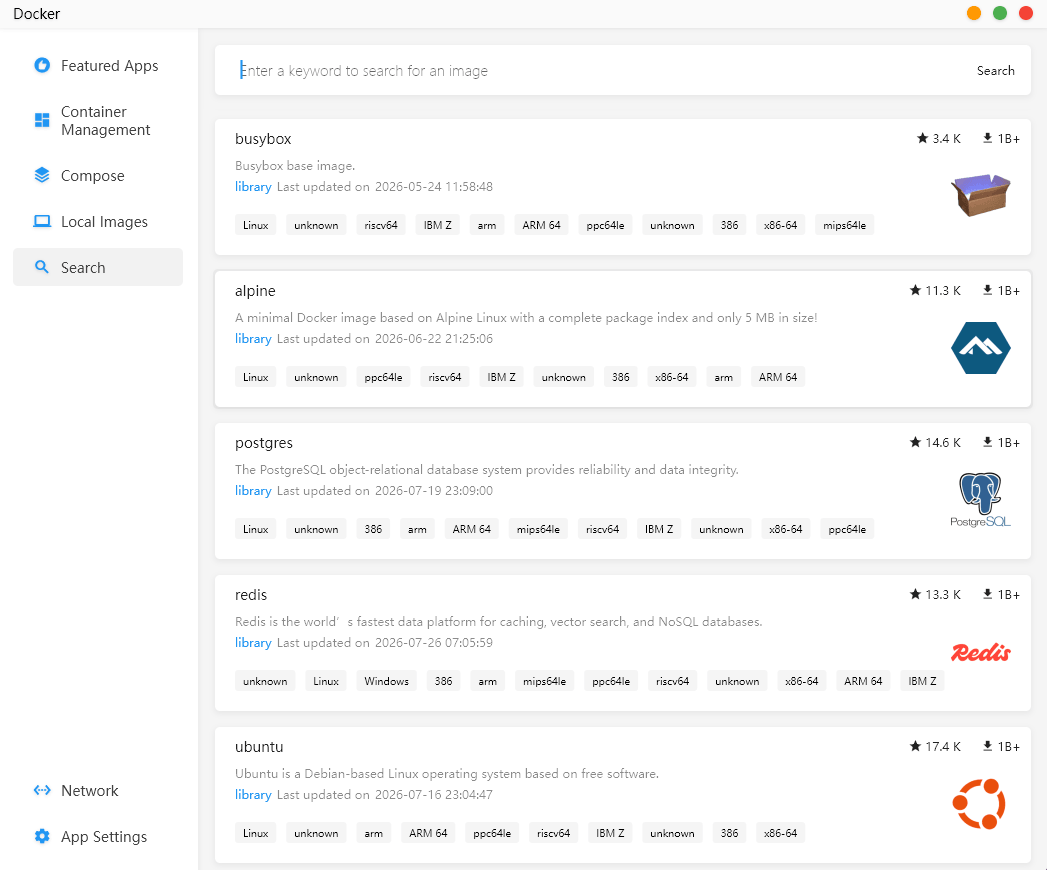Open Local Images page
Image resolution: width=1047 pixels, height=870 pixels.
point(97,222)
